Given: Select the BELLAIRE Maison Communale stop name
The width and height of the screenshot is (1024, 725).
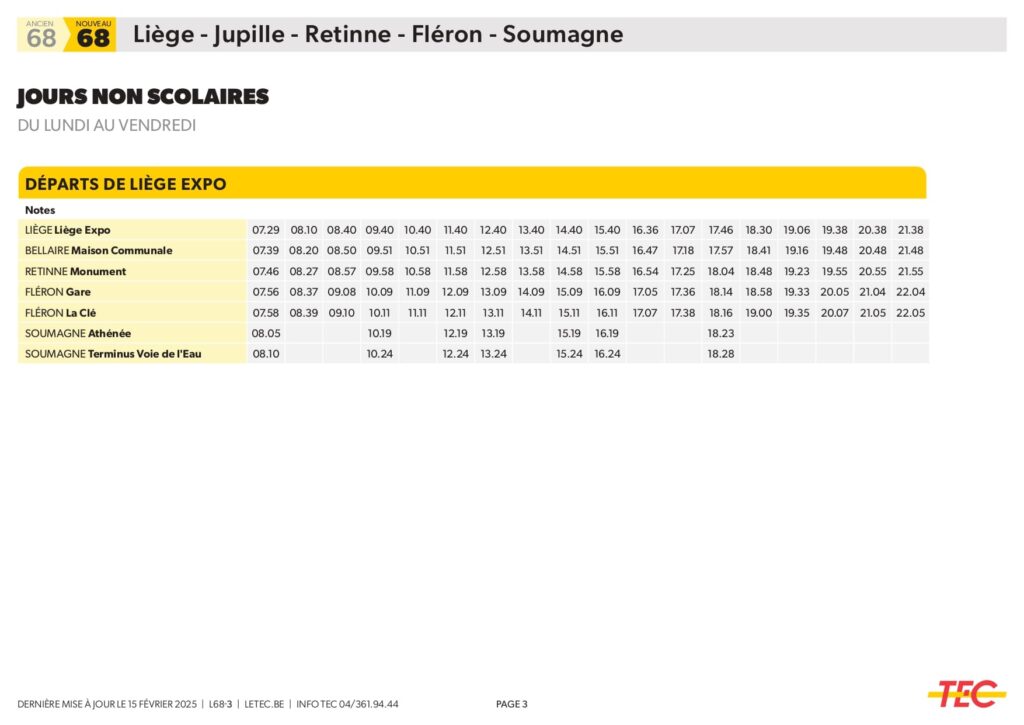Looking at the screenshot, I should tap(98, 250).
